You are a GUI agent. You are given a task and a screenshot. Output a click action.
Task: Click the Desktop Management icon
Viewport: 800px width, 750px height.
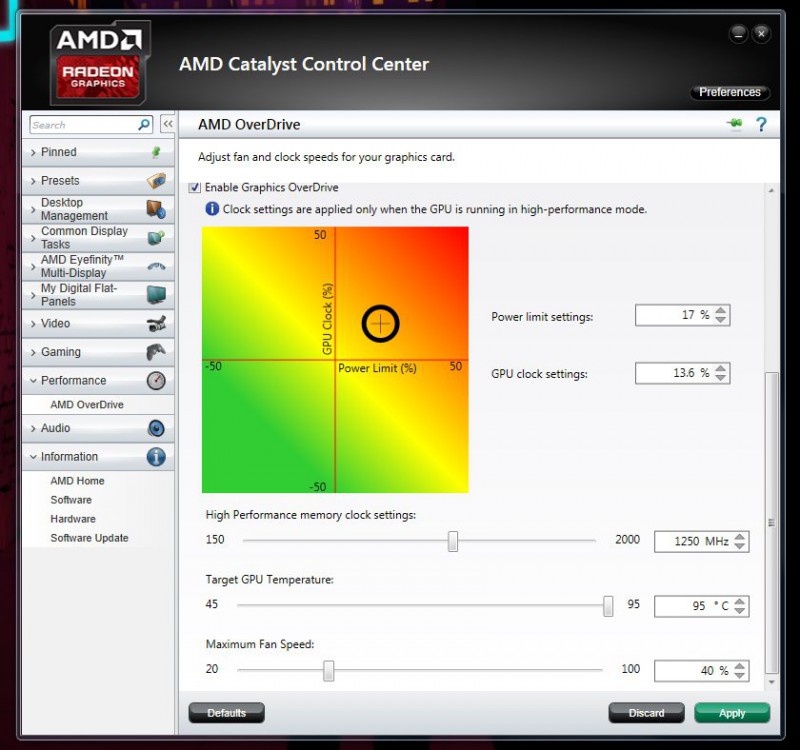click(156, 209)
